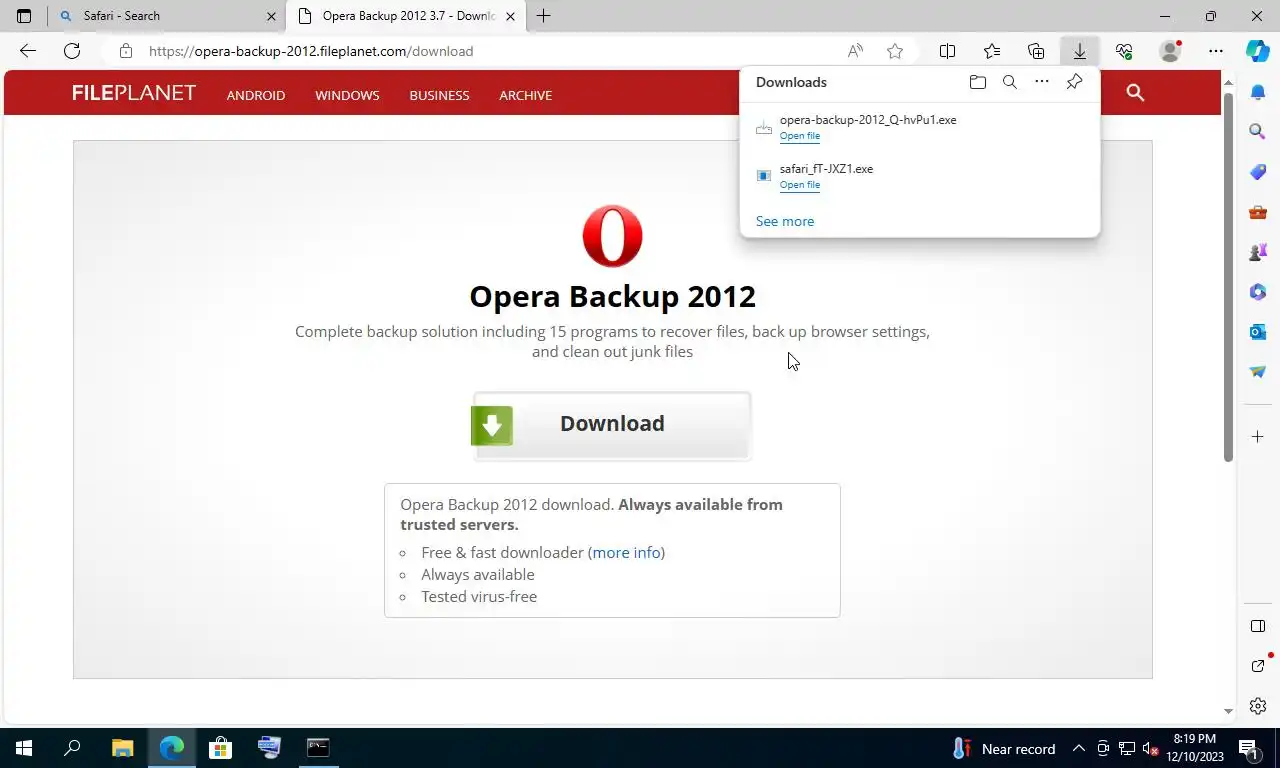1280x768 pixels.
Task: Show hidden tray icons chevron
Action: pos(1079,748)
